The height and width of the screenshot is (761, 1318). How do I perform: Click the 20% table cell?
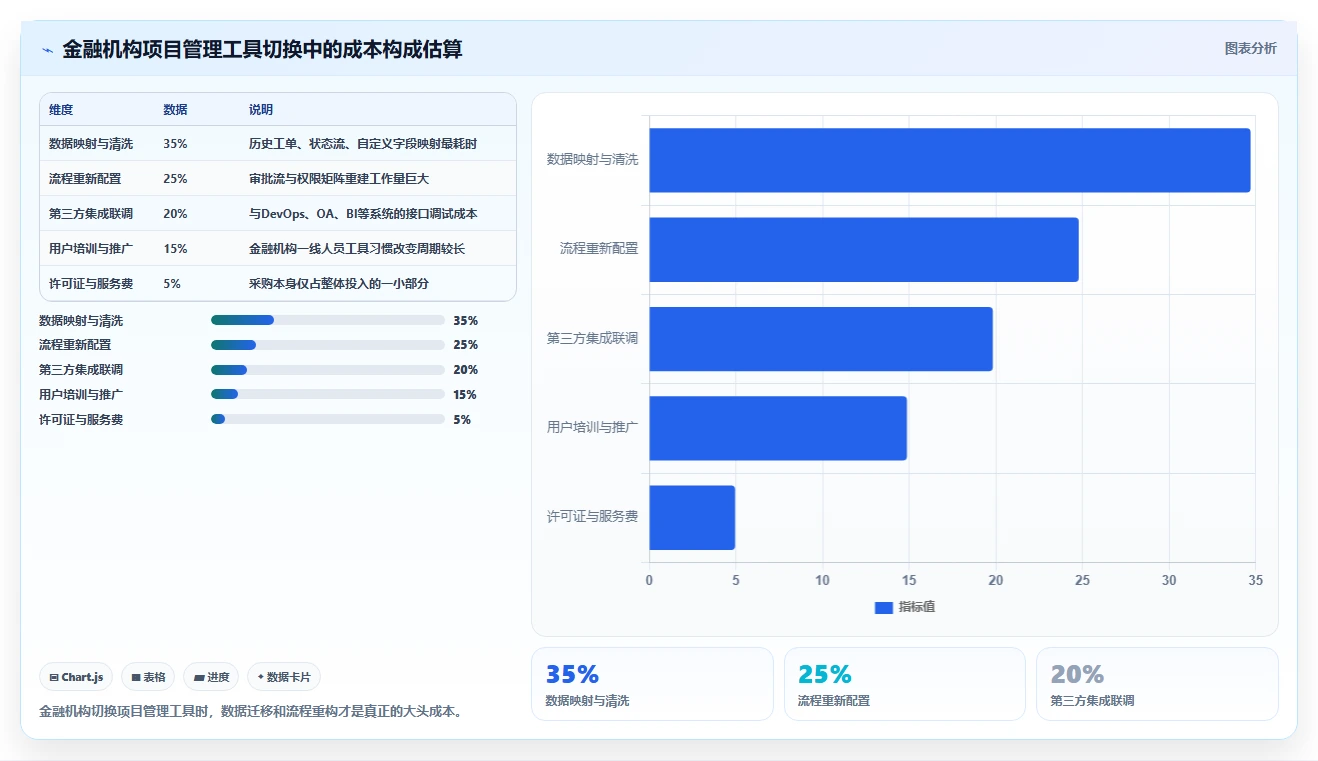pyautogui.click(x=175, y=214)
